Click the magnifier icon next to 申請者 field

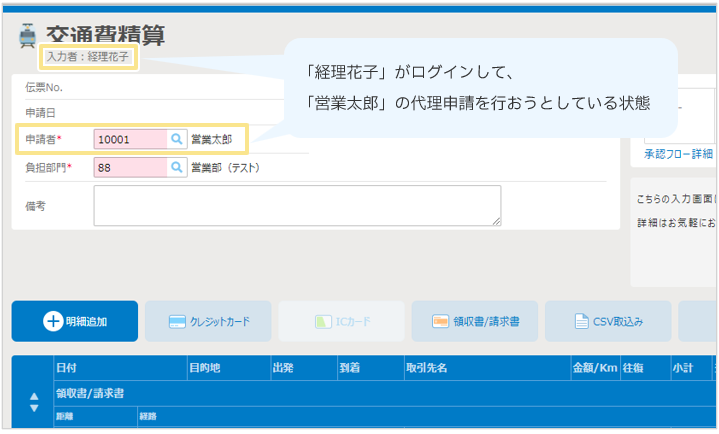coord(176,139)
